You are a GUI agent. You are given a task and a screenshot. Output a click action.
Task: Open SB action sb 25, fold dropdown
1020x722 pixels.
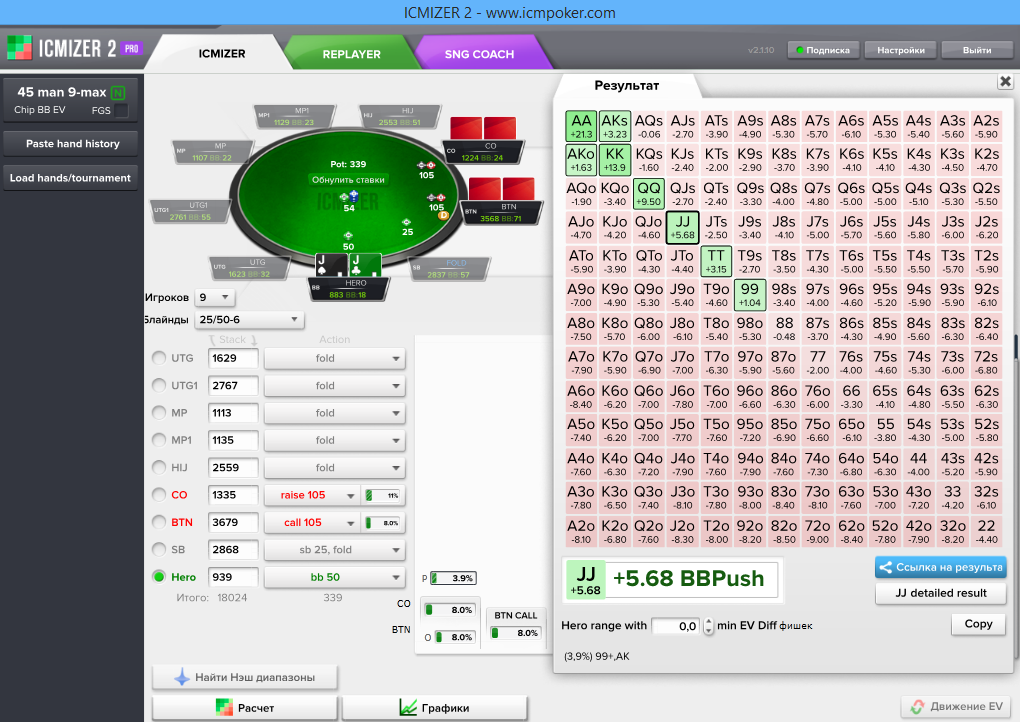point(334,550)
